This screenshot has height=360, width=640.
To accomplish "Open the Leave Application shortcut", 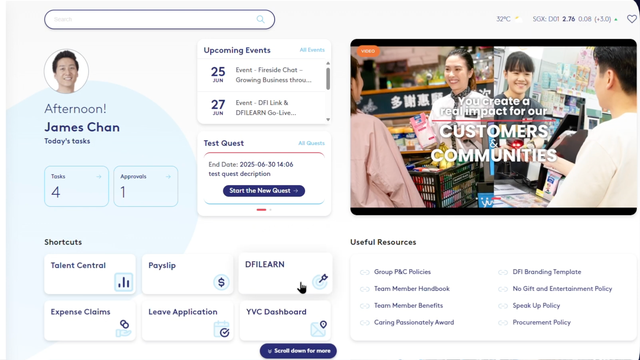I will 187,321.
